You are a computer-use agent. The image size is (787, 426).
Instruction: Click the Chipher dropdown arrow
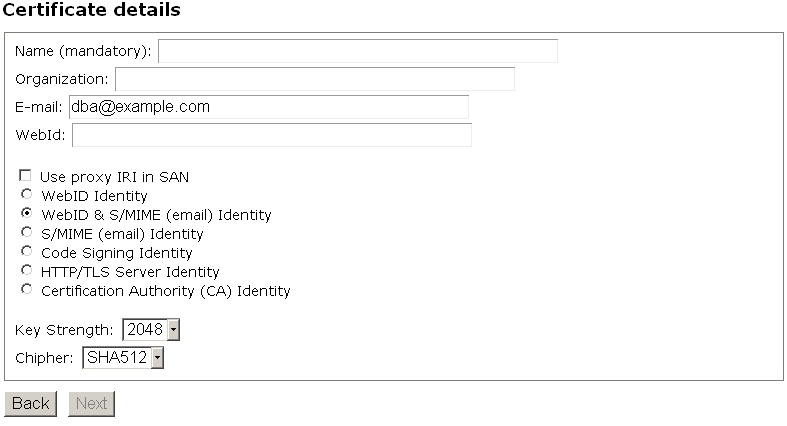coord(156,358)
